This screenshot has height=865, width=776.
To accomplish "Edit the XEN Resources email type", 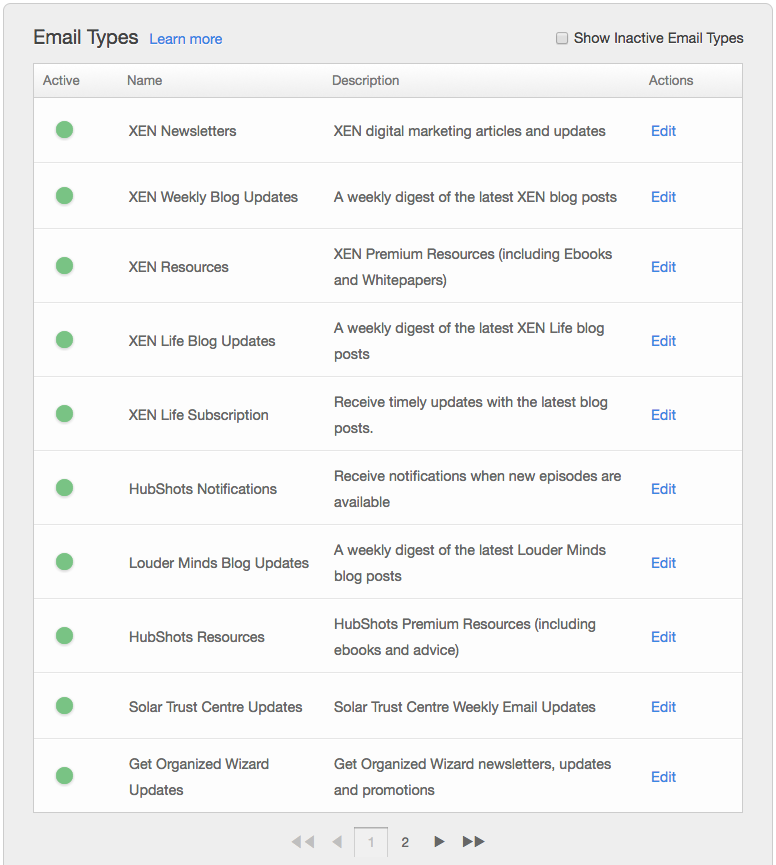I will pyautogui.click(x=663, y=267).
